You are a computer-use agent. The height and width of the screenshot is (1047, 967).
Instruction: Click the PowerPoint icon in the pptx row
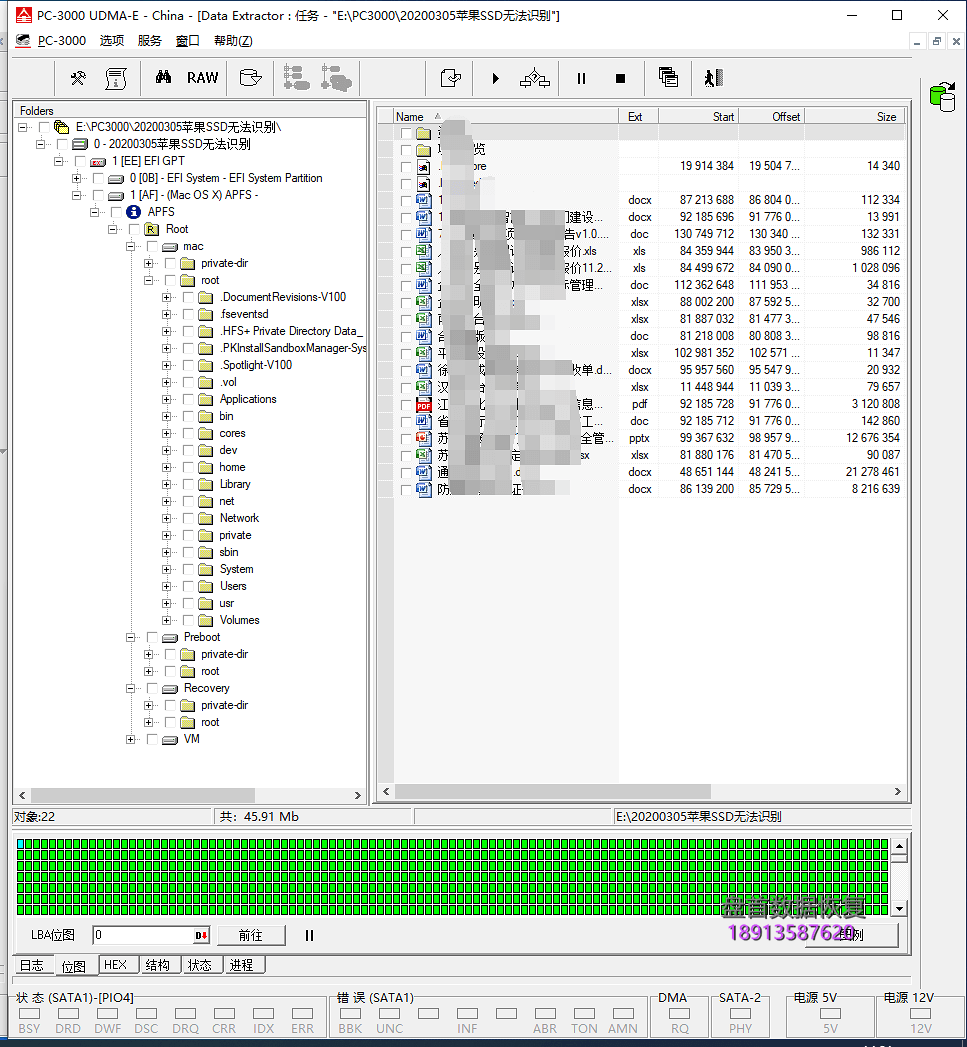tap(423, 439)
